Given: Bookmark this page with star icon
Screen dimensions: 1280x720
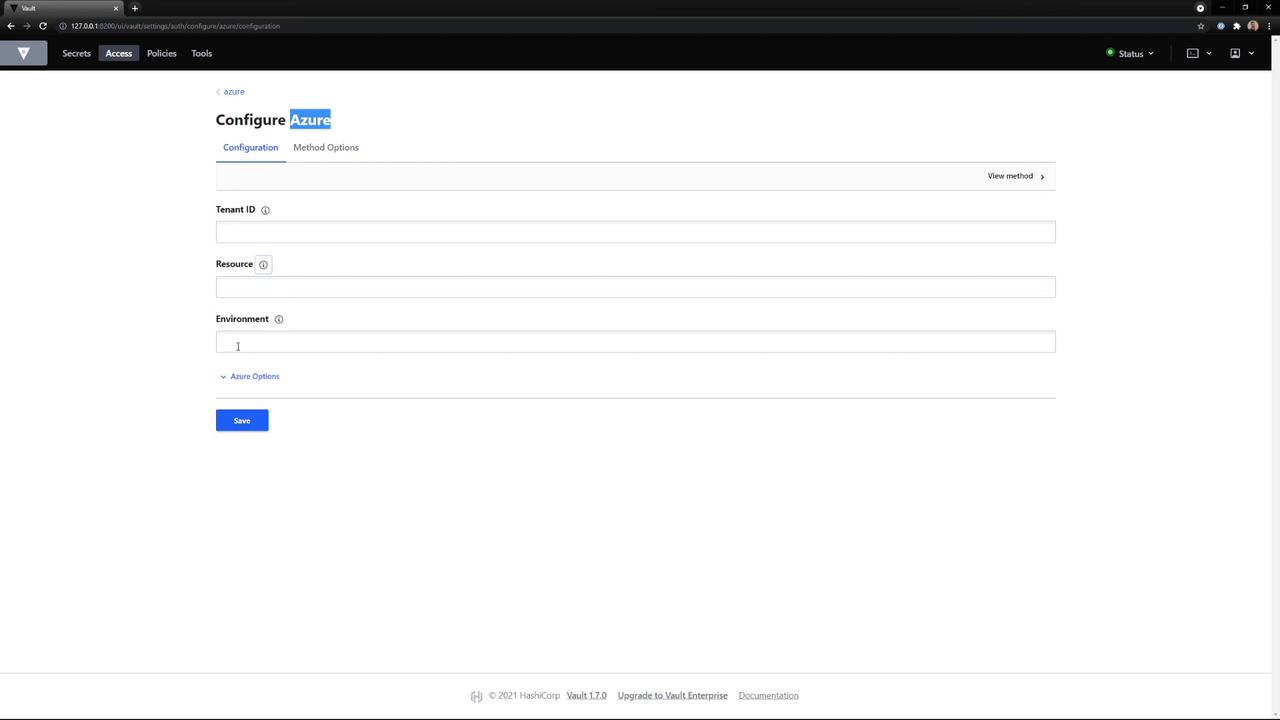Looking at the screenshot, I should pos(1201,26).
